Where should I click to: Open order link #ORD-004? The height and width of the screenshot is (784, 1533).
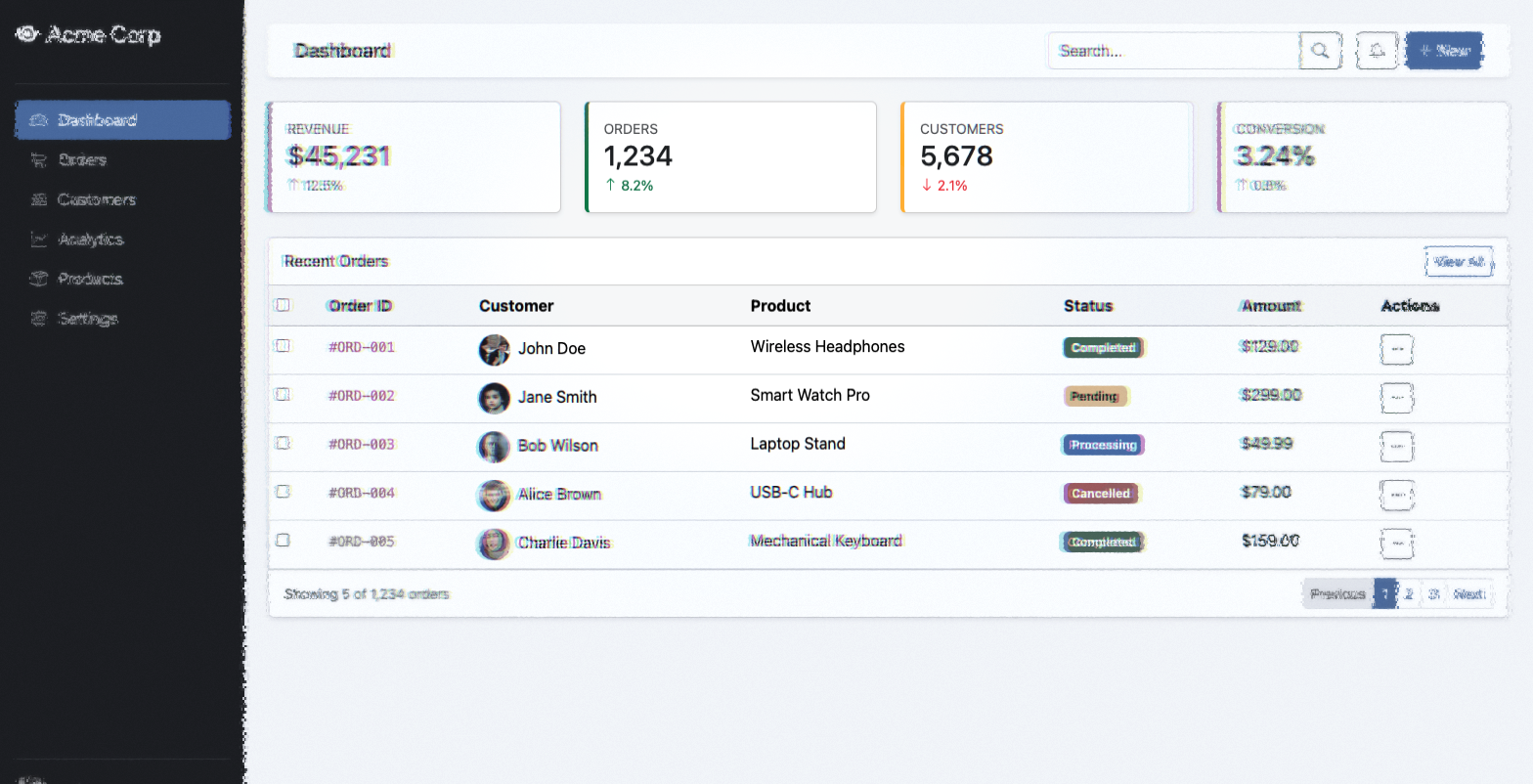coord(362,493)
